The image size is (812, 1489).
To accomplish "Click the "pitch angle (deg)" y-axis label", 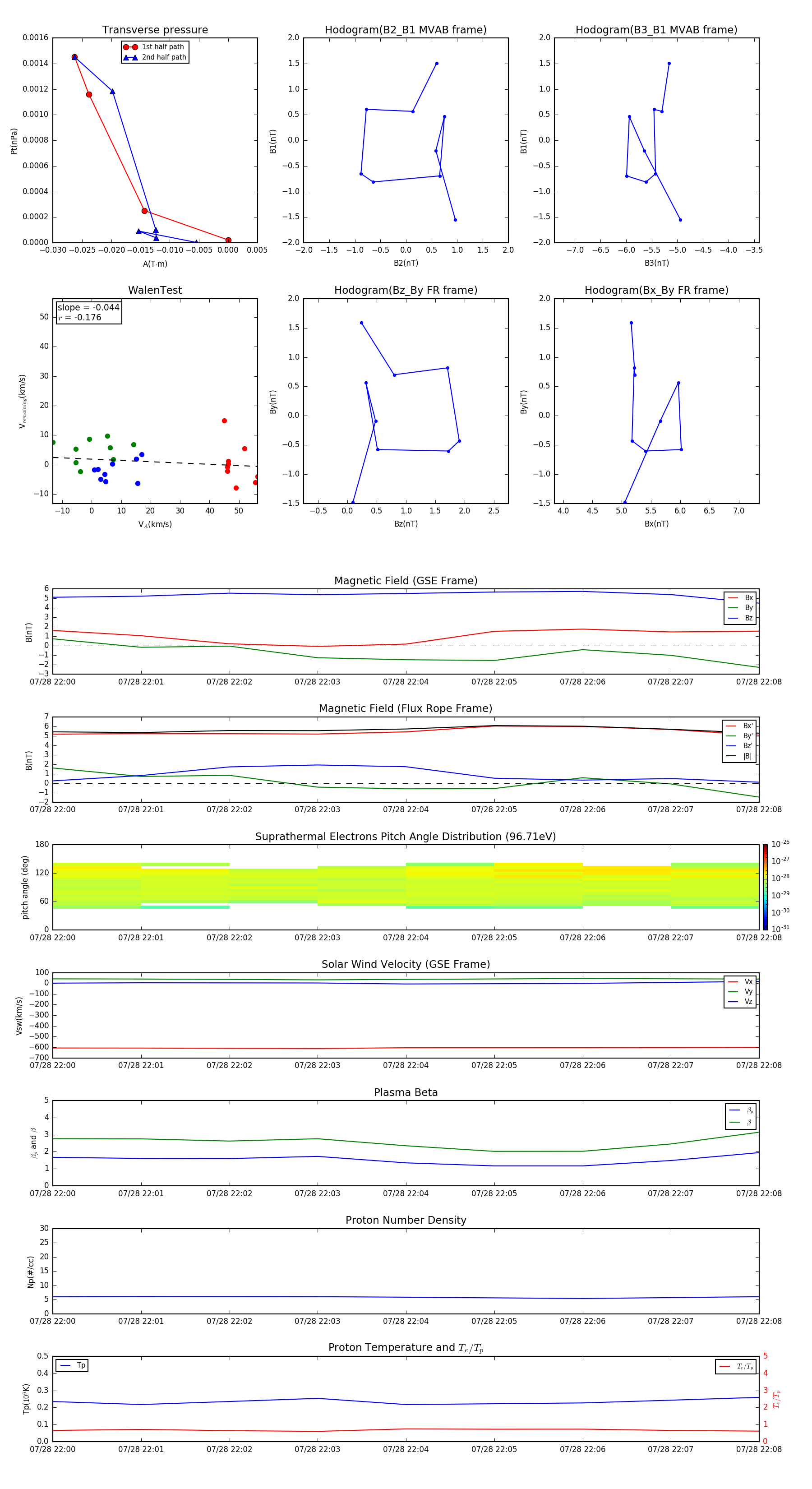I will 25,887.
